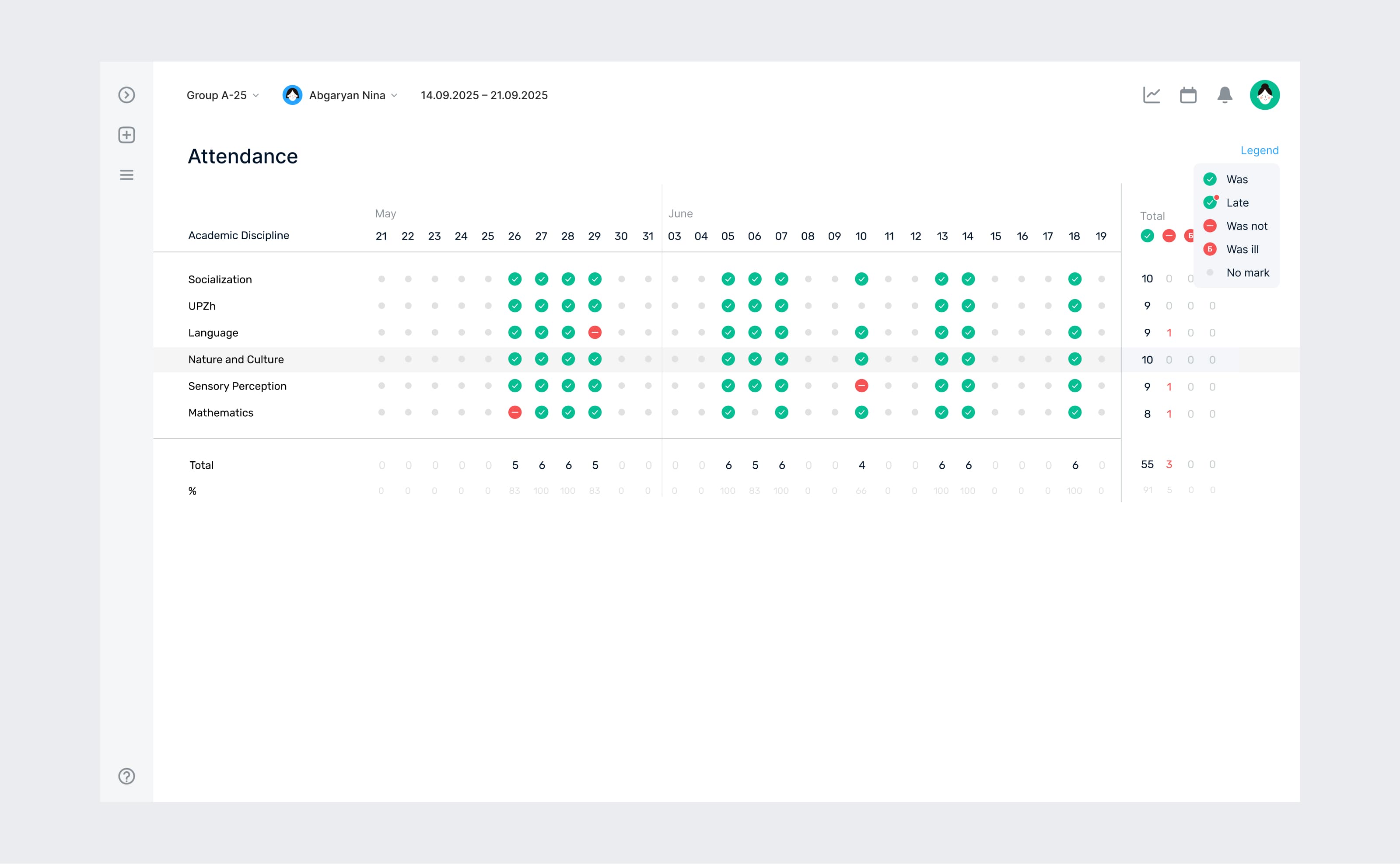This screenshot has width=1400, height=864.
Task: Open the analytics chart view
Action: (1151, 95)
